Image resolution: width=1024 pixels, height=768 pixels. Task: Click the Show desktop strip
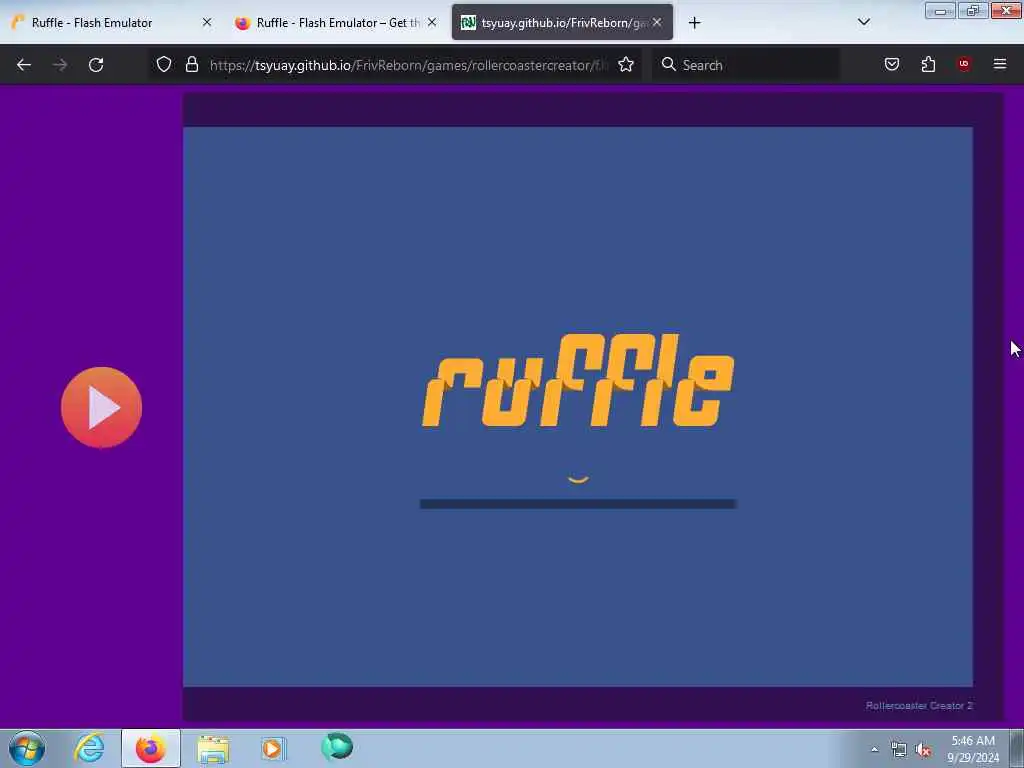(x=1017, y=748)
